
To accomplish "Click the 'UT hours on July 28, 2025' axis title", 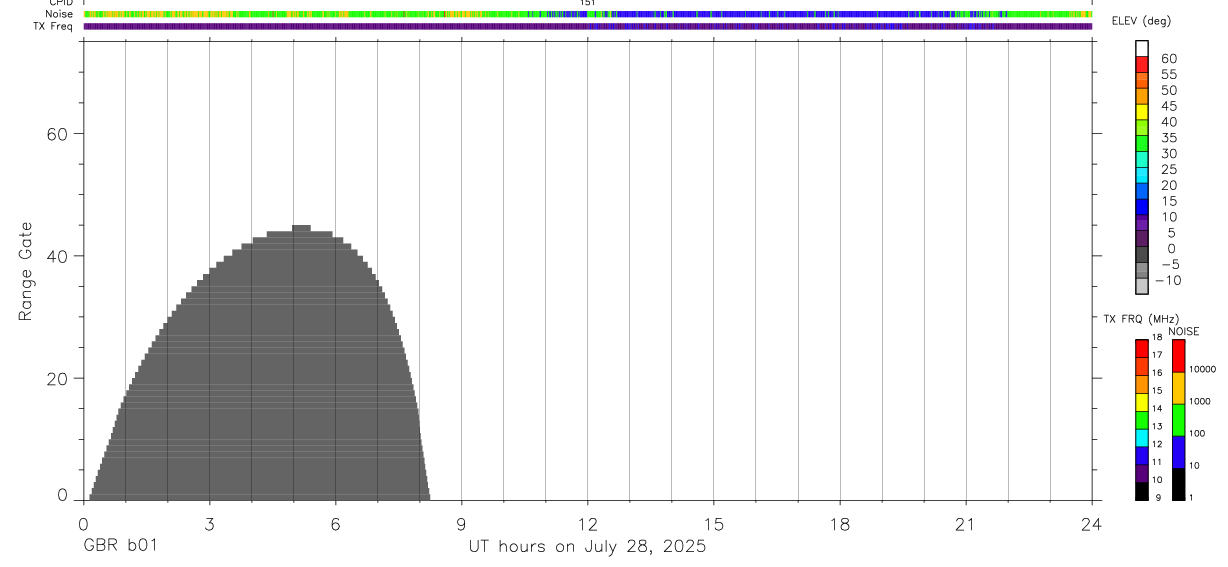I will tap(587, 547).
